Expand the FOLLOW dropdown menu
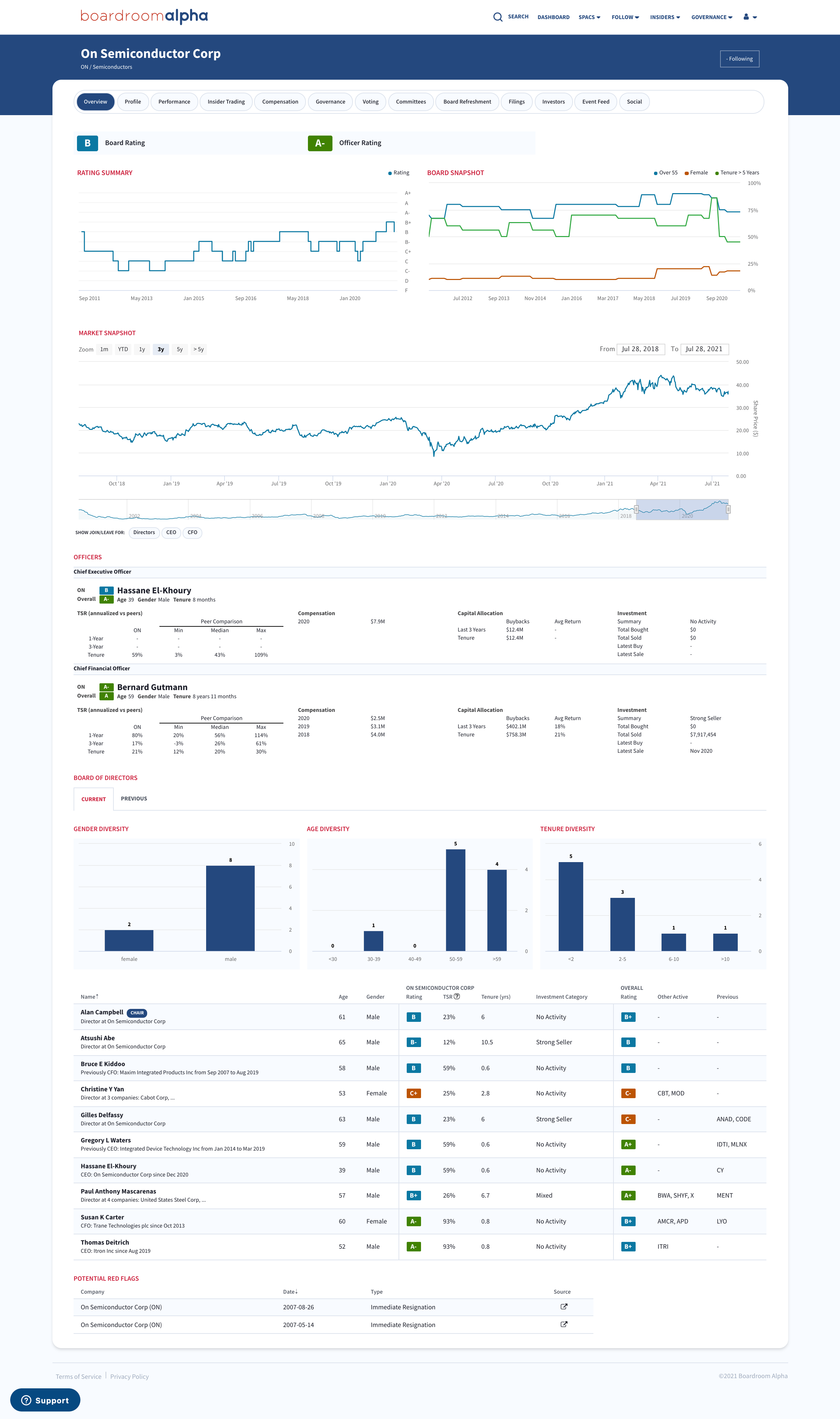 point(625,17)
